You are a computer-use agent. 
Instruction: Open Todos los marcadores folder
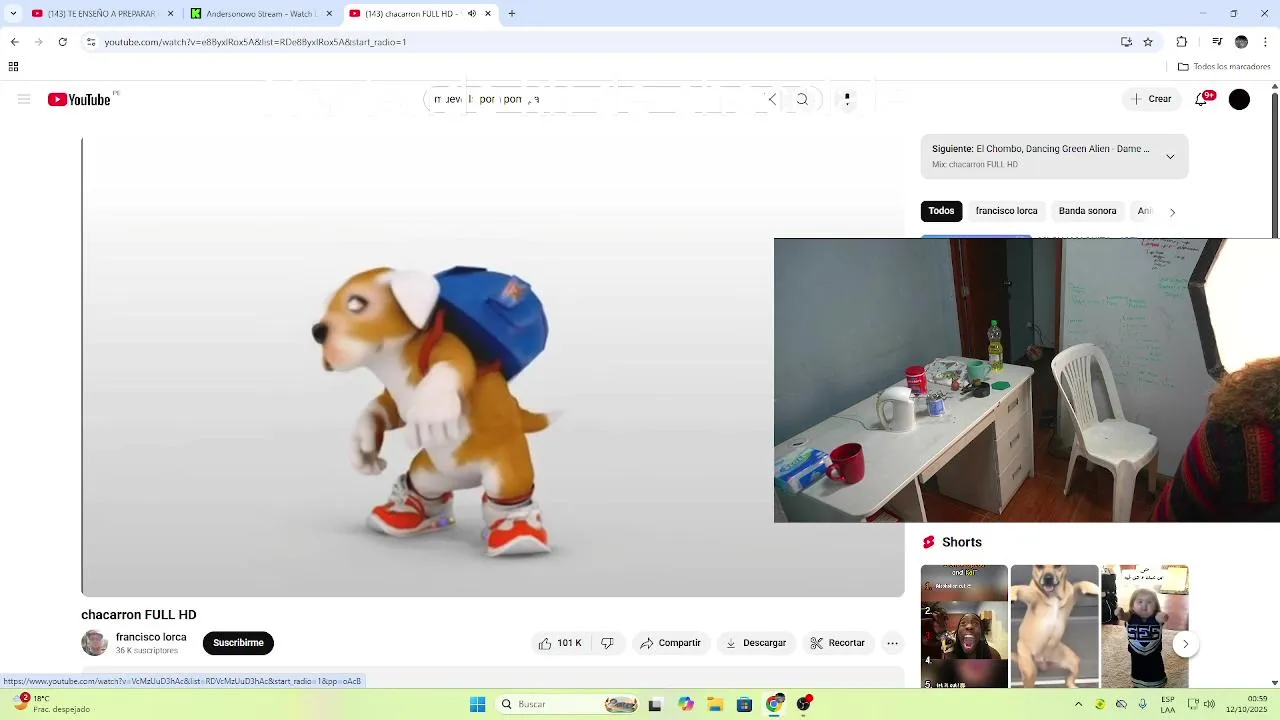[1224, 67]
